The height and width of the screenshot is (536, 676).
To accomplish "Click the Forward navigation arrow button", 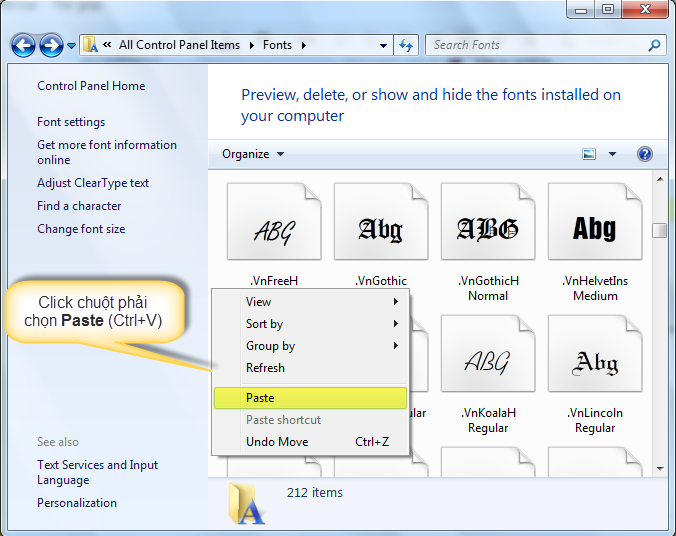I will 51,45.
